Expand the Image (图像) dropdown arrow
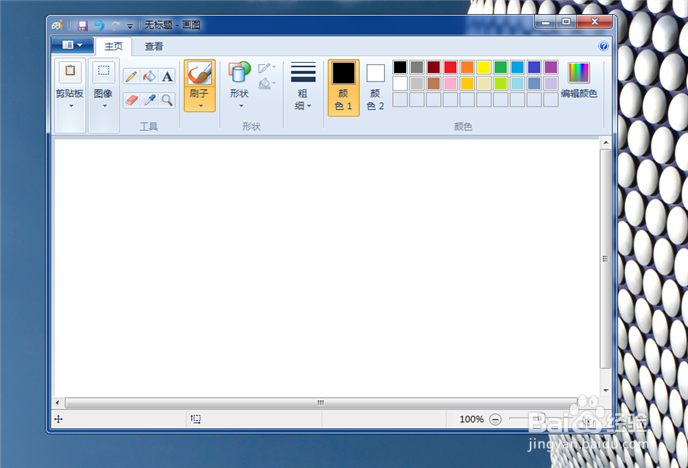688x468 pixels. click(104, 106)
